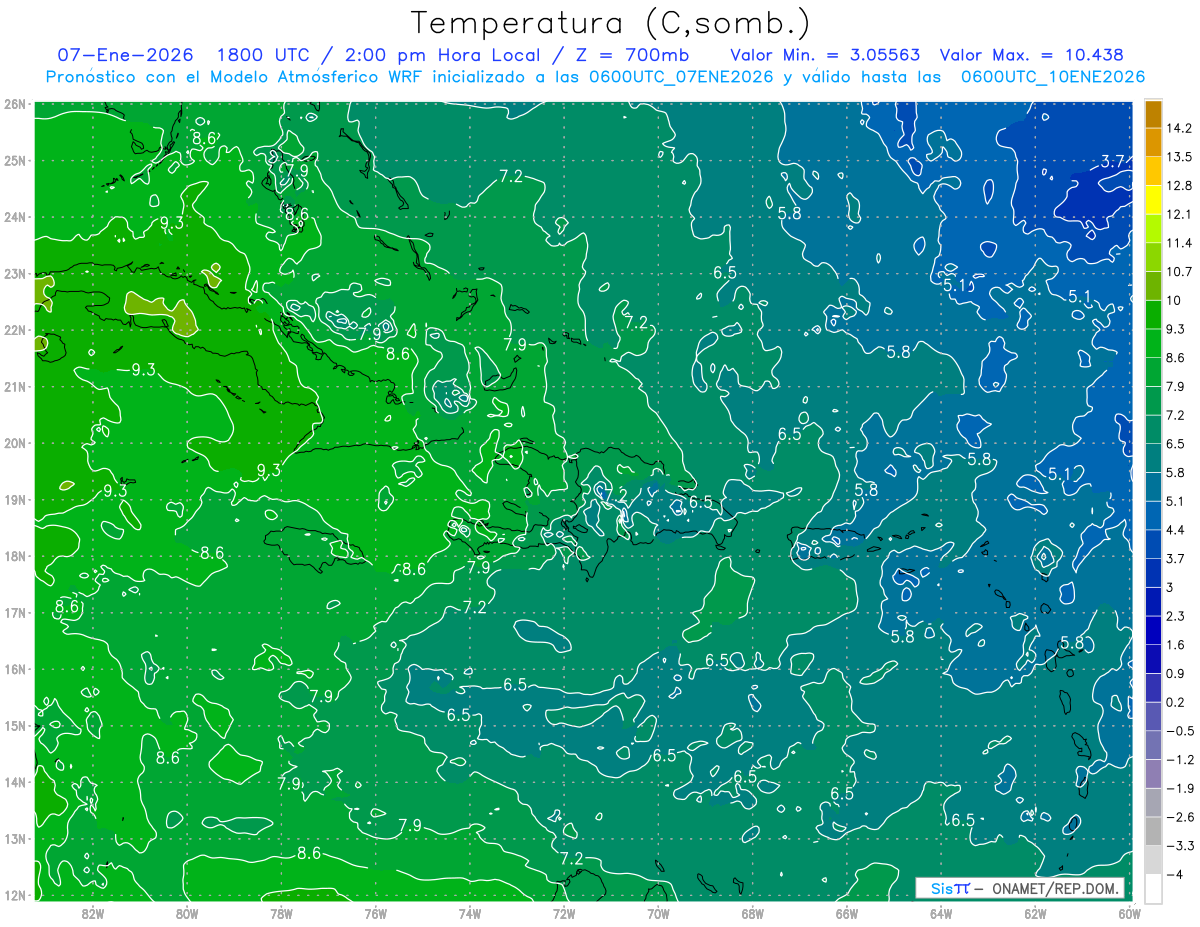Click the yellow swatch between 12.1 and 12.8

coord(1153,200)
